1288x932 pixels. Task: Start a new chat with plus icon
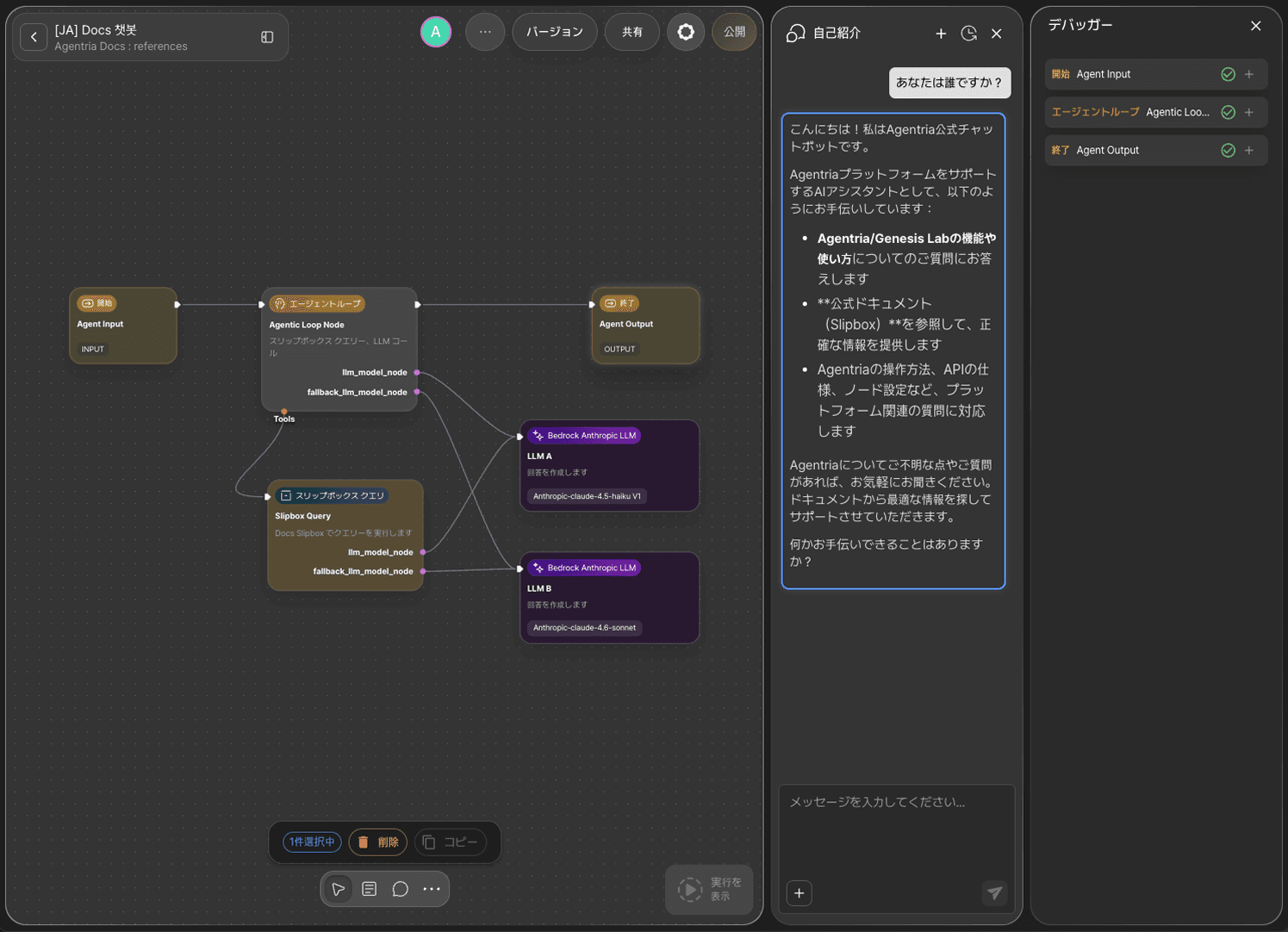click(x=941, y=34)
